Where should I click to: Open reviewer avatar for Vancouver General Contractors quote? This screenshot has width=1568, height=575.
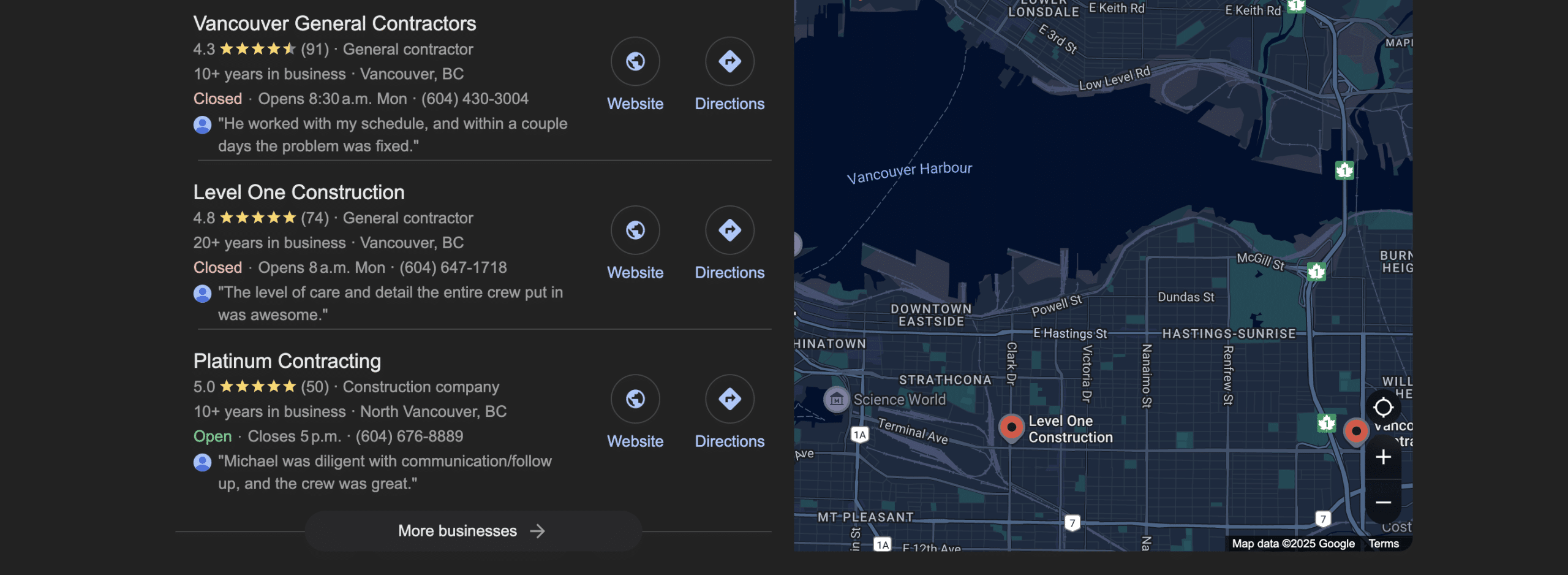(202, 124)
